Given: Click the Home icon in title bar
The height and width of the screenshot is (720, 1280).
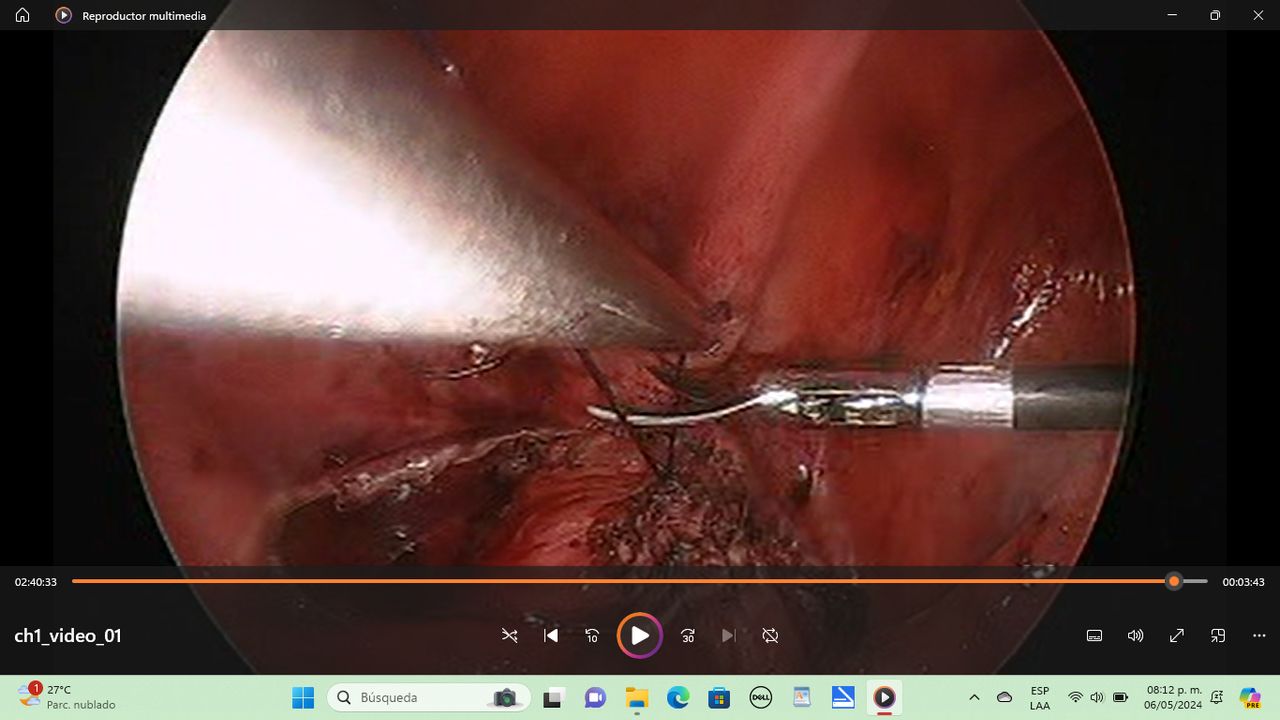Looking at the screenshot, I should pyautogui.click(x=22, y=15).
